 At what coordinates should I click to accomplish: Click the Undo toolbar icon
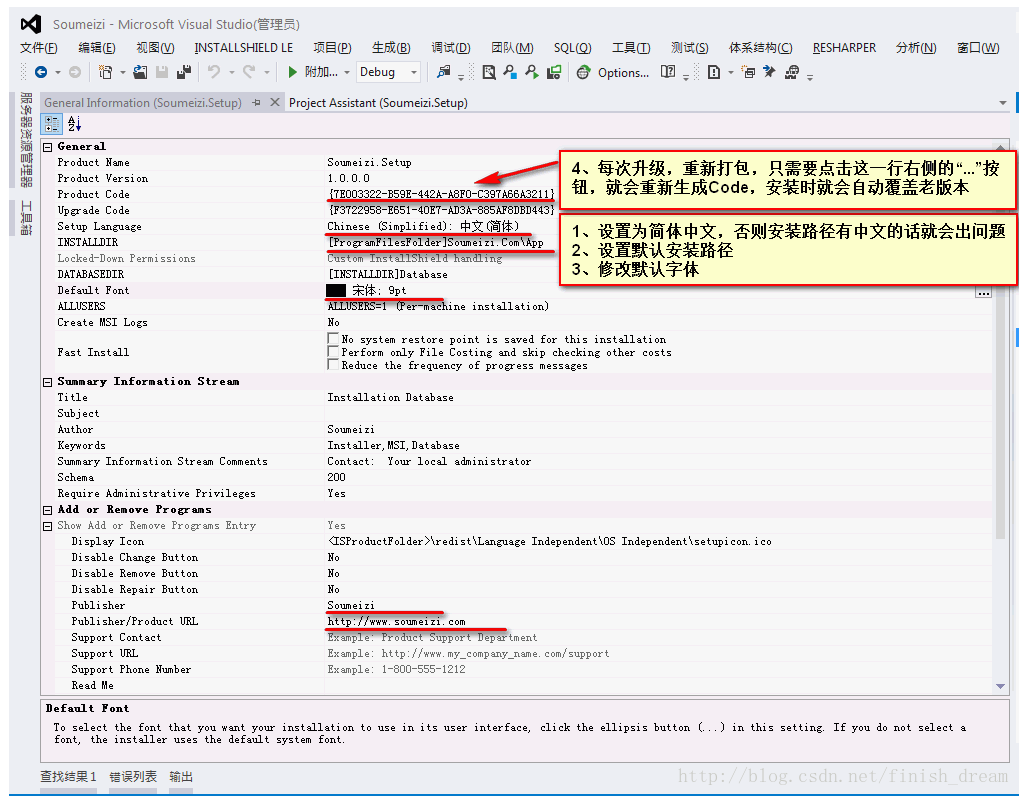coord(214,72)
